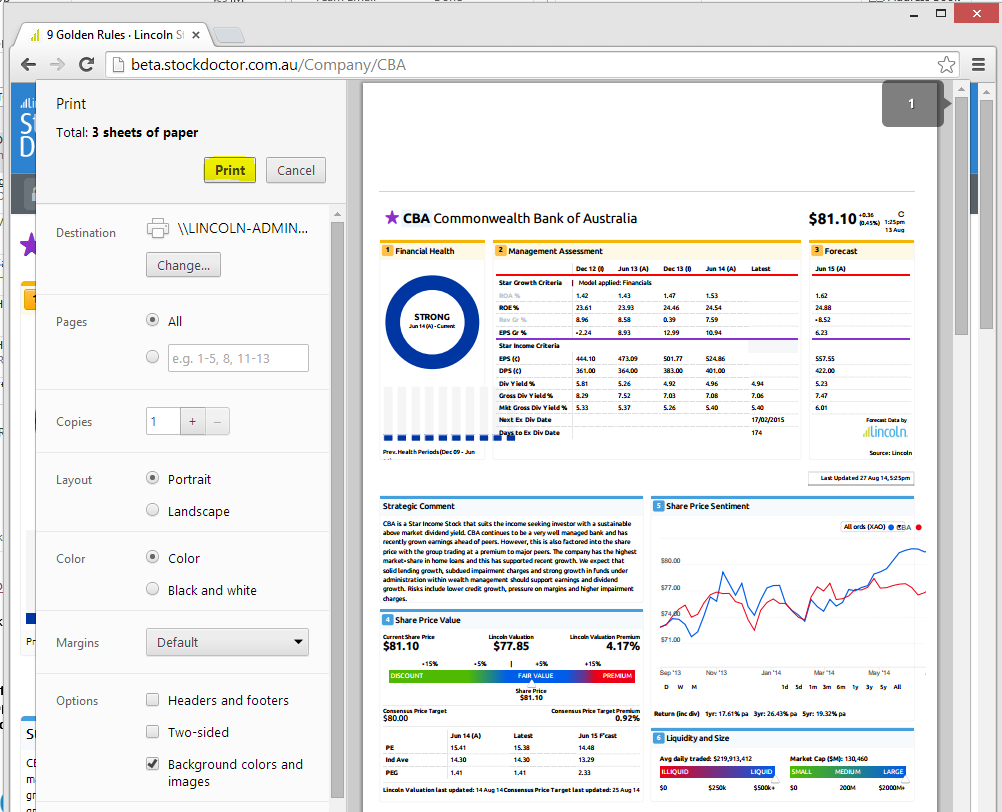Click the printer destination icon

tap(158, 228)
